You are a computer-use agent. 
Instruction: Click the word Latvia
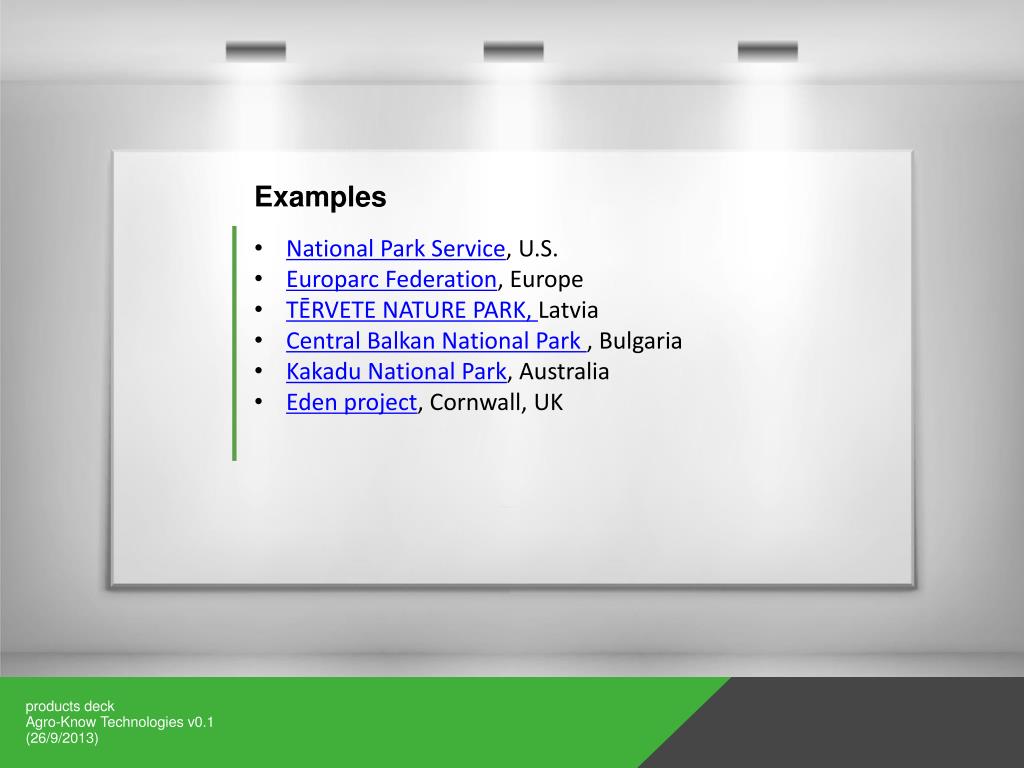568,310
